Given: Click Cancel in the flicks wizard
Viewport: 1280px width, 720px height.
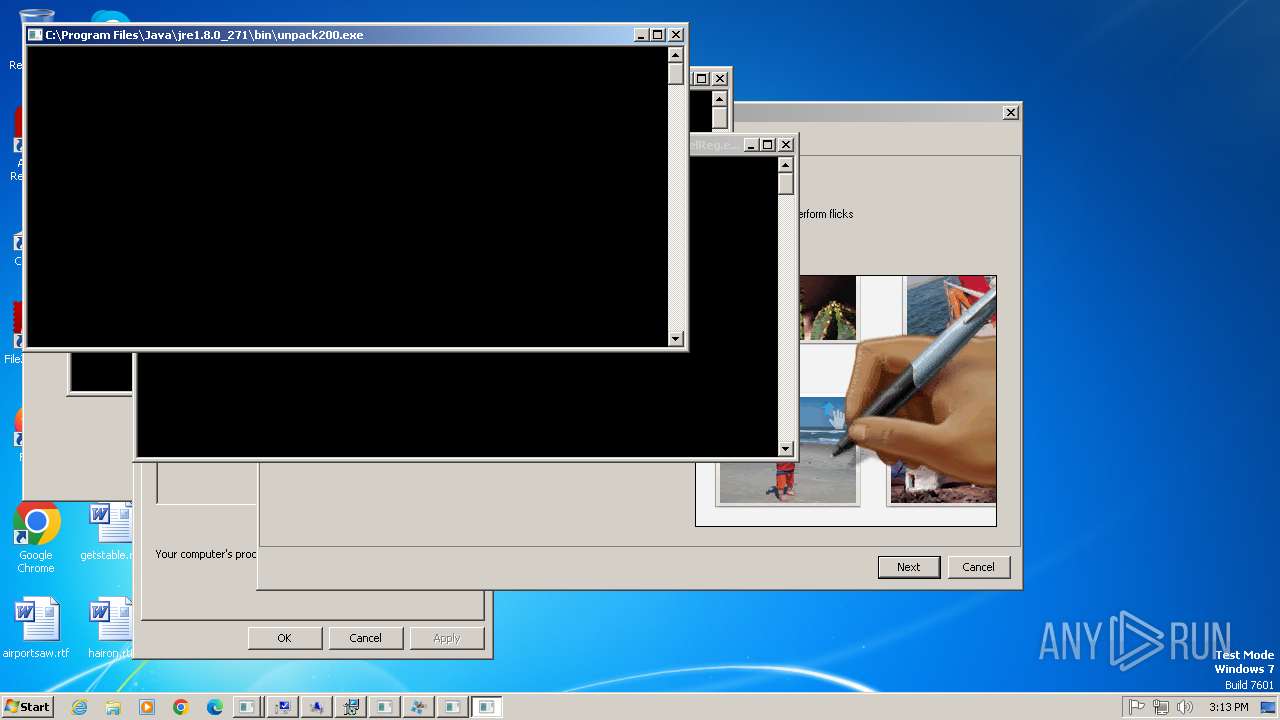Looking at the screenshot, I should (978, 567).
